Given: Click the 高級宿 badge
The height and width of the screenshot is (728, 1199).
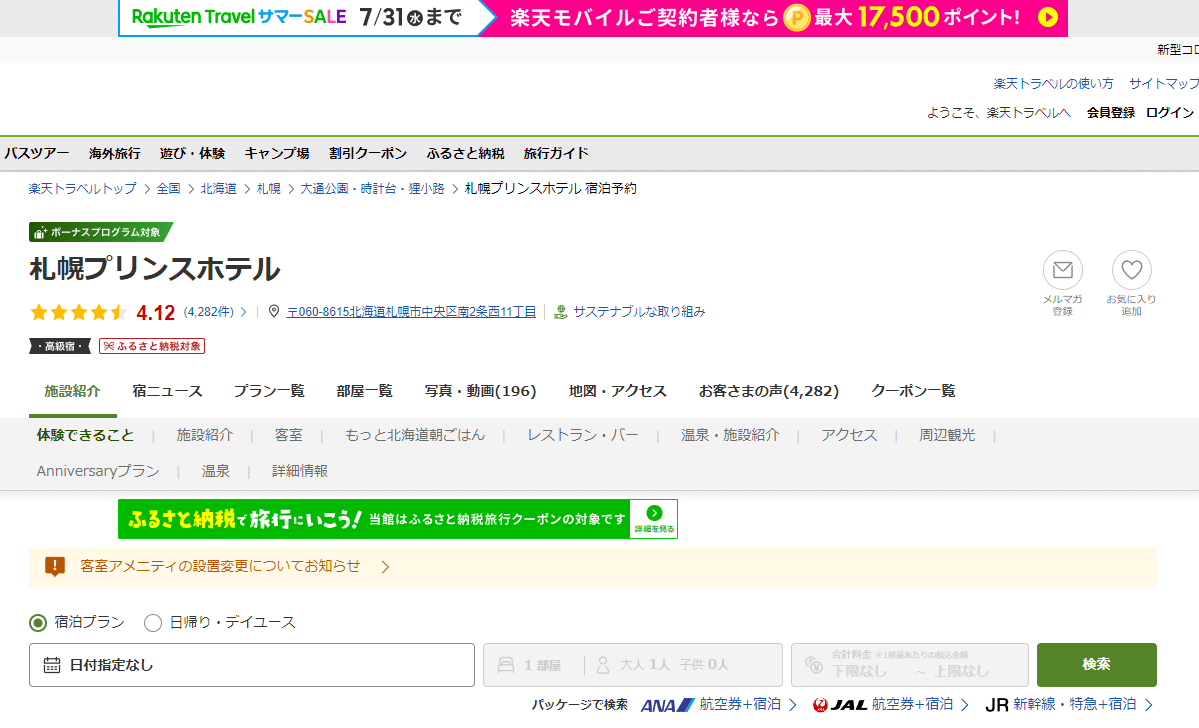Looking at the screenshot, I should point(60,346).
